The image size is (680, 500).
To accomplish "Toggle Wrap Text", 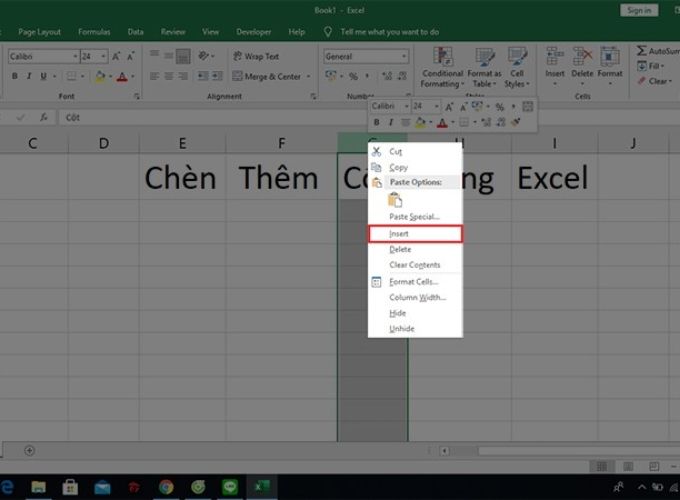I will point(256,56).
